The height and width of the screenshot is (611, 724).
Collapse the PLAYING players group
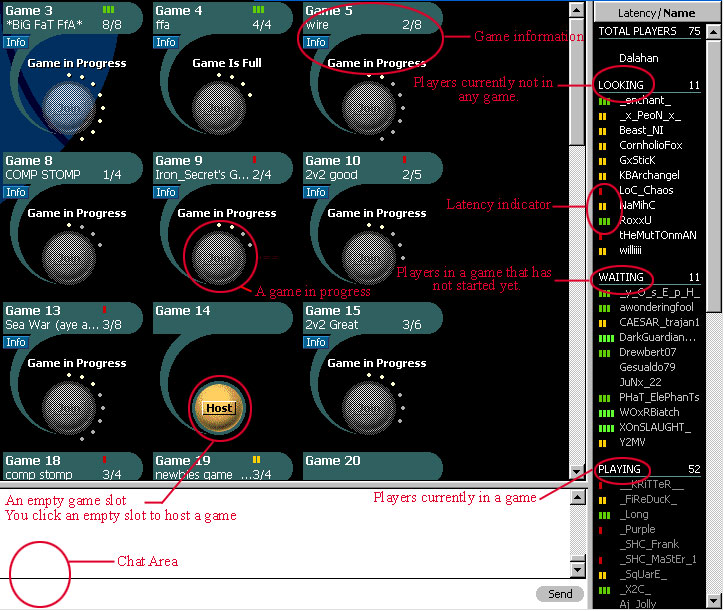(x=621, y=469)
